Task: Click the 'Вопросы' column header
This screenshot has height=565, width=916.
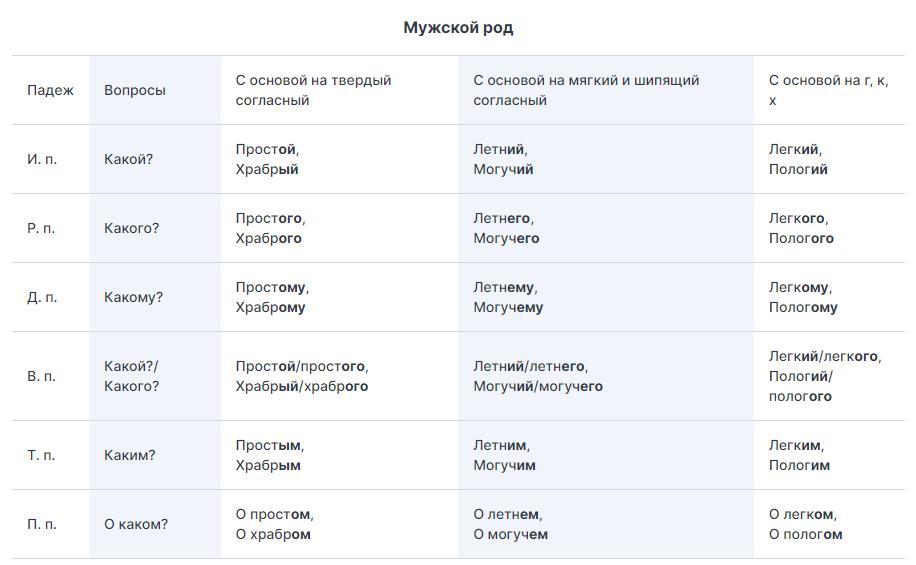Action: click(x=135, y=90)
